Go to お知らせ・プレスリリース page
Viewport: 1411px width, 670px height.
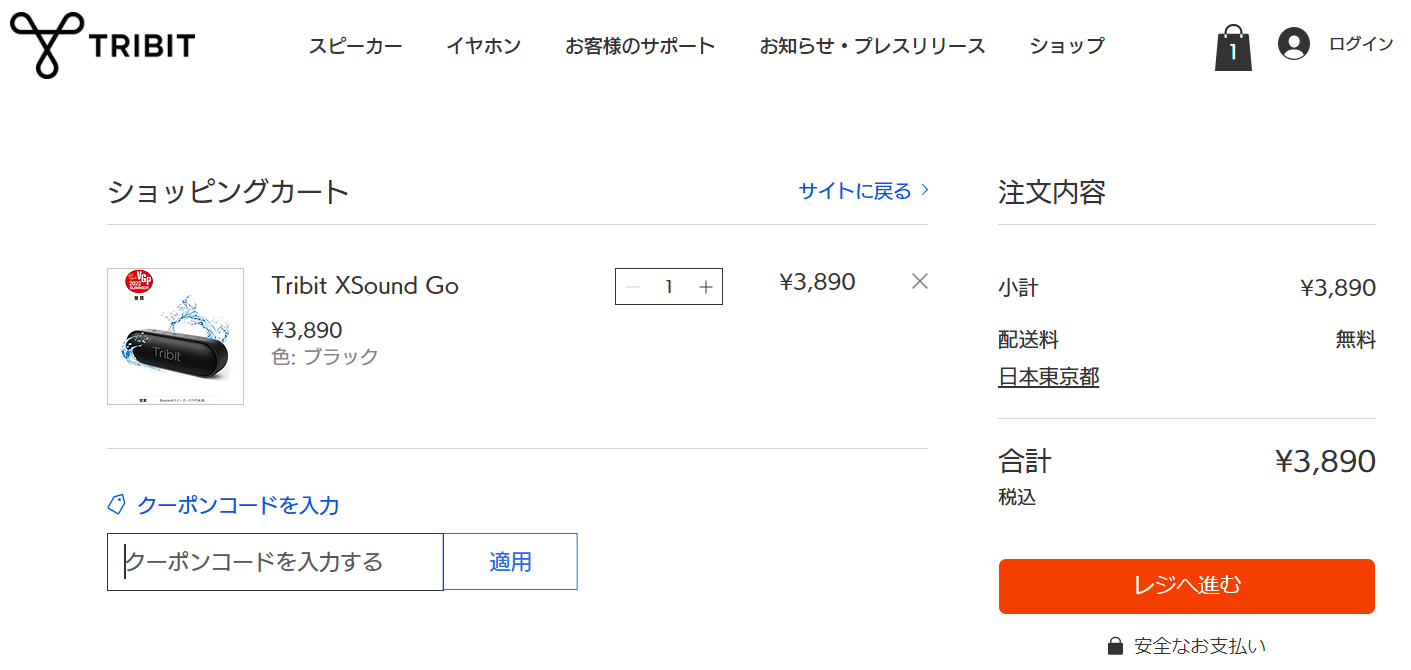pyautogui.click(x=872, y=46)
